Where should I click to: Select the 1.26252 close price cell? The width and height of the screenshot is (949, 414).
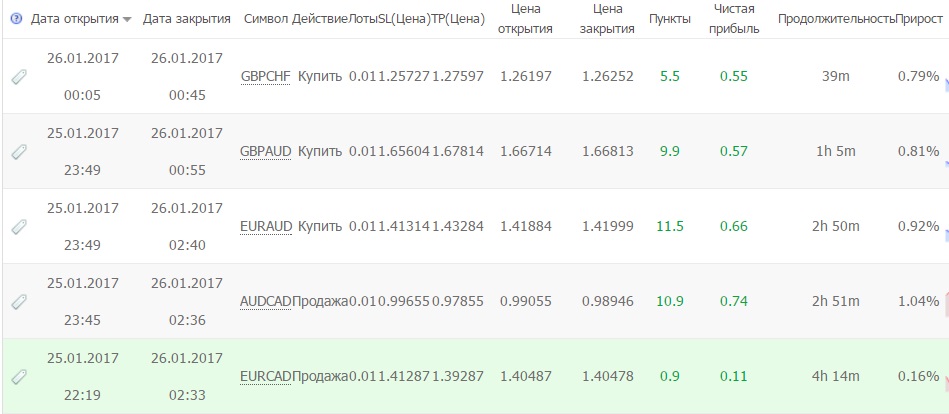pyautogui.click(x=608, y=76)
